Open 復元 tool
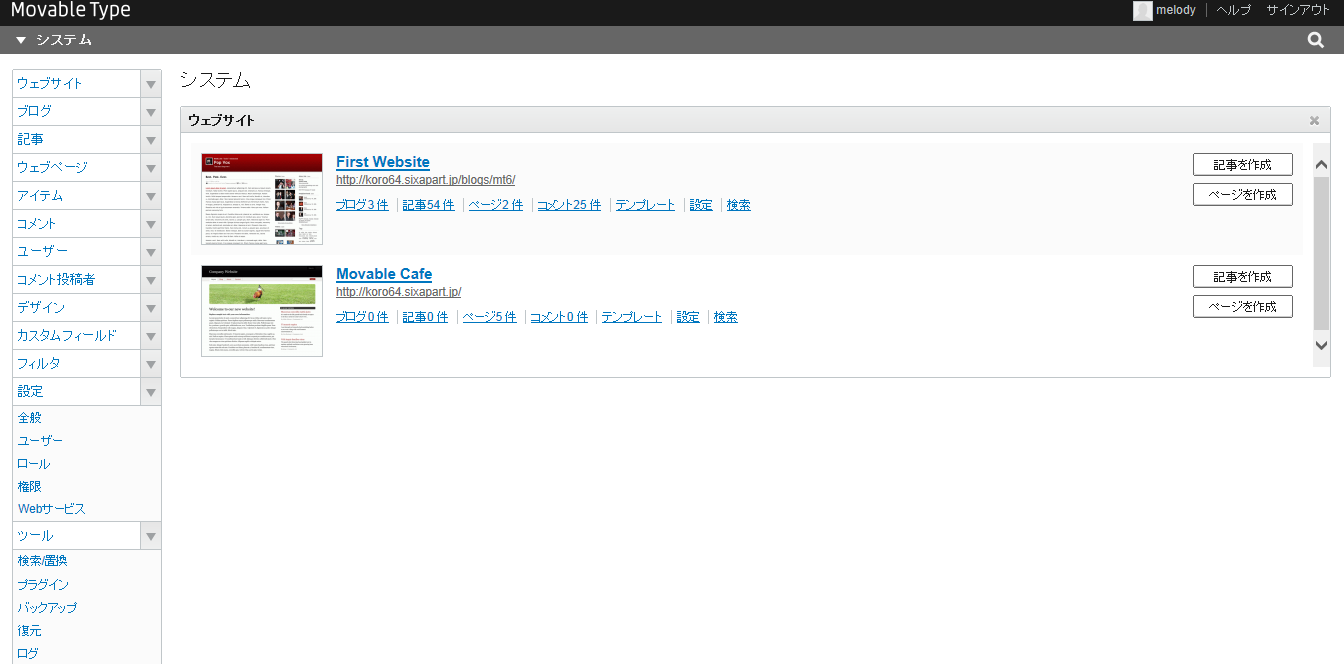Image resolution: width=1344 pixels, height=664 pixels. point(30,631)
